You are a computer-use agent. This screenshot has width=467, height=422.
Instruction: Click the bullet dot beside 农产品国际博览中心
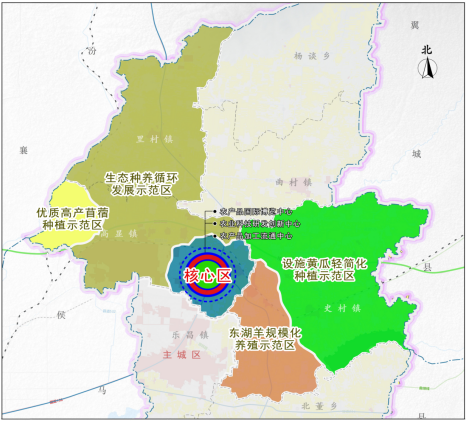[x=215, y=211]
